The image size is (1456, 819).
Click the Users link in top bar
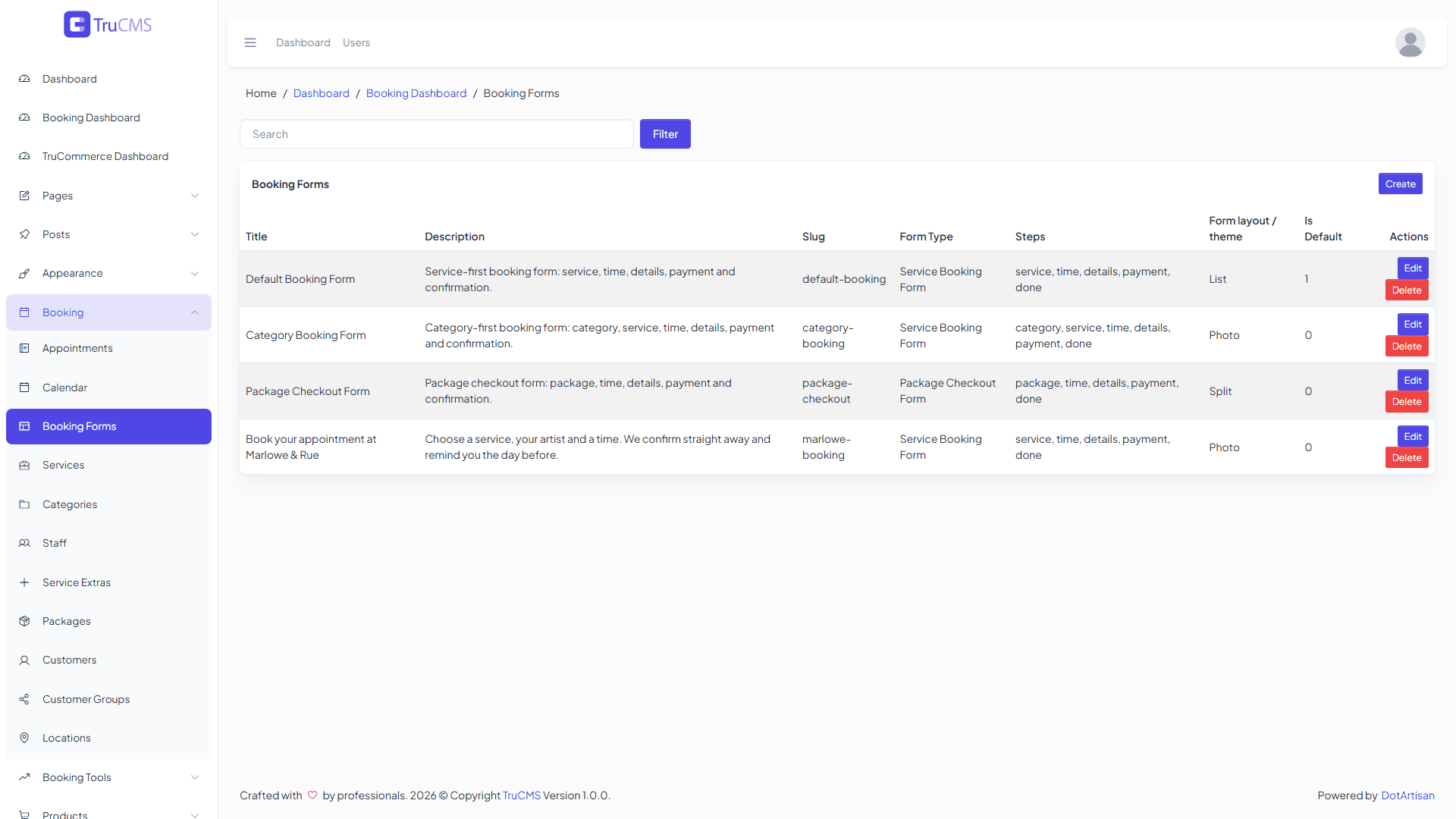coord(356,42)
